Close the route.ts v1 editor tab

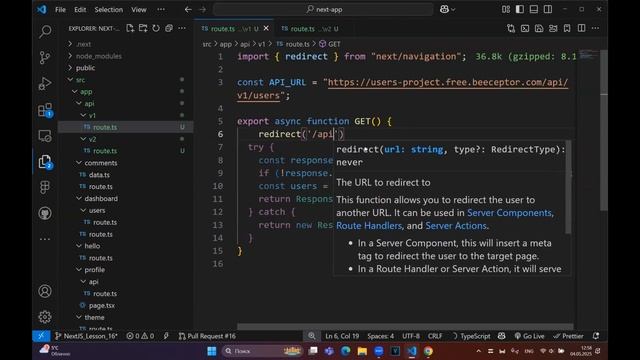coord(266,28)
